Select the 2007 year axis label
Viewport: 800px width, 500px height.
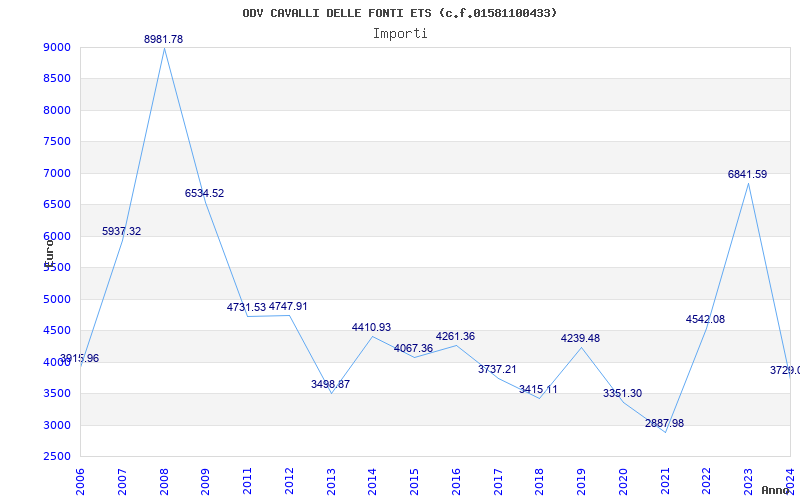click(x=122, y=482)
